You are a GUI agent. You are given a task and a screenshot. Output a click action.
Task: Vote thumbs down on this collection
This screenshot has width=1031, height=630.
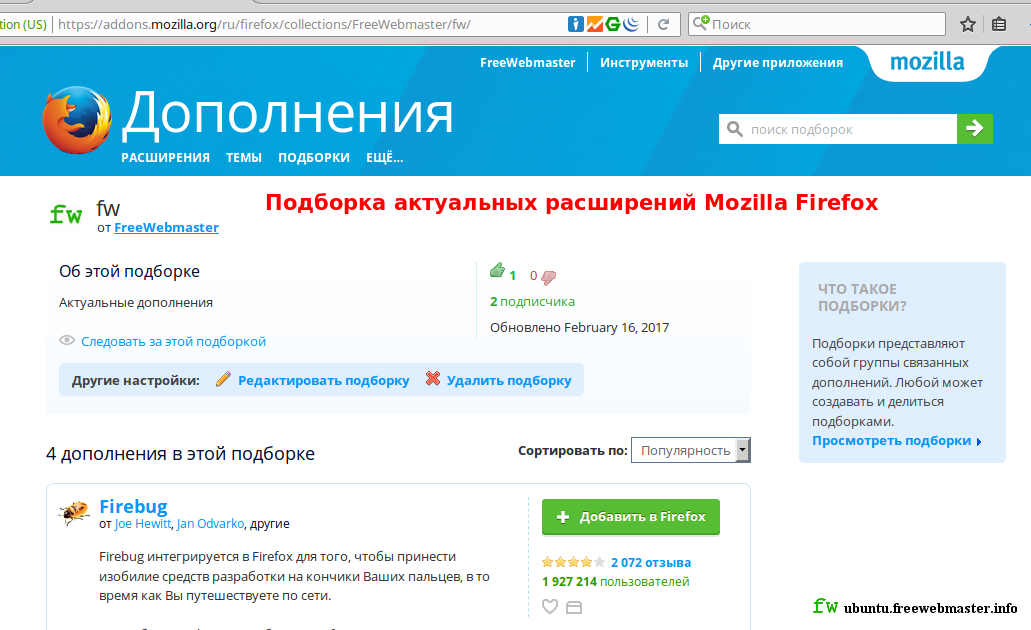549,278
